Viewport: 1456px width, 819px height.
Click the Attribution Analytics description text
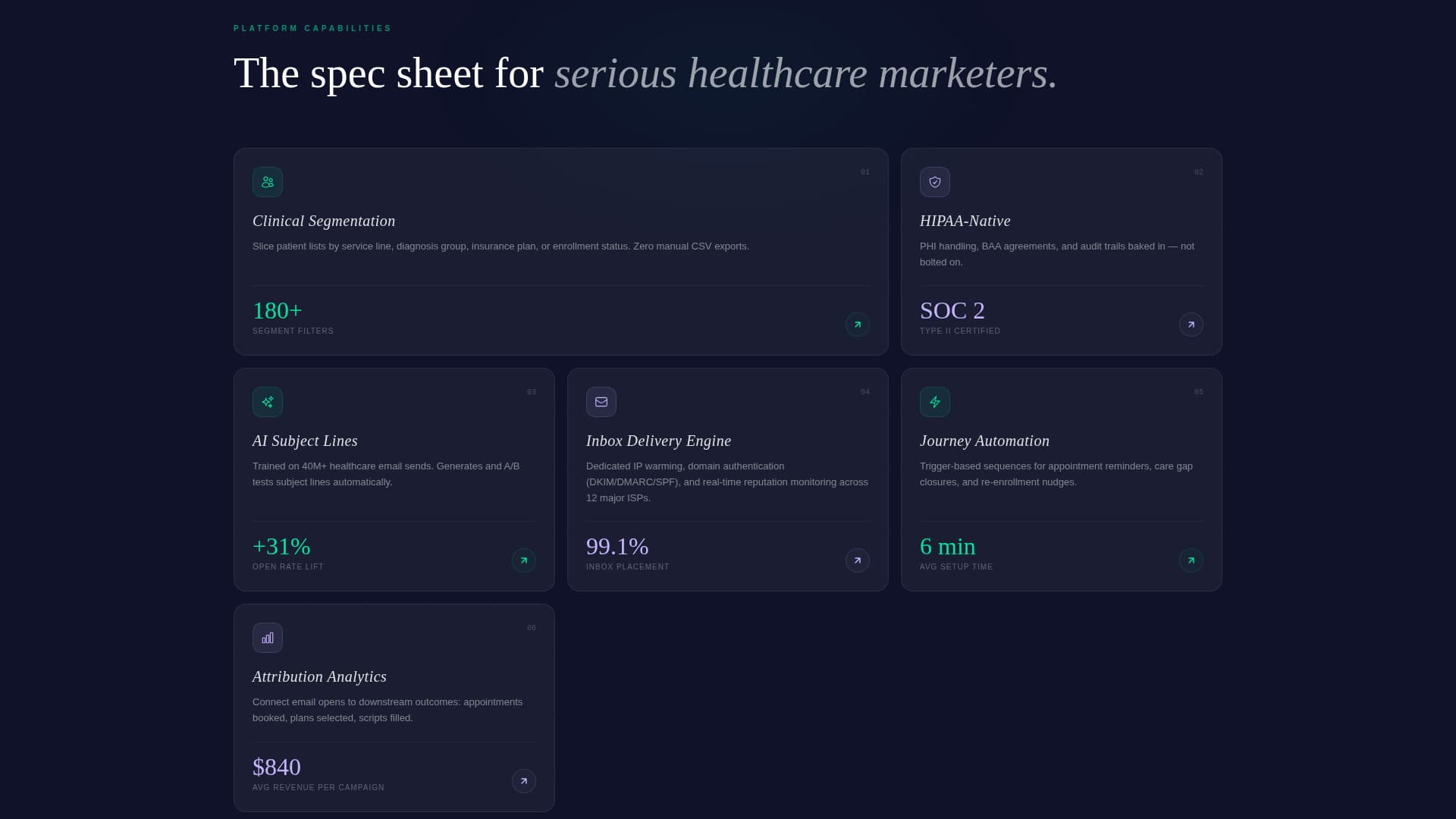pos(388,710)
